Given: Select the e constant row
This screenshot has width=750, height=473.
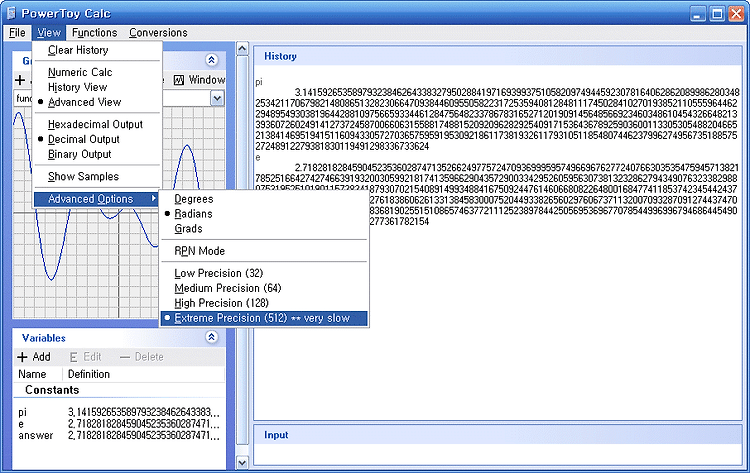Looking at the screenshot, I should pos(119,424).
